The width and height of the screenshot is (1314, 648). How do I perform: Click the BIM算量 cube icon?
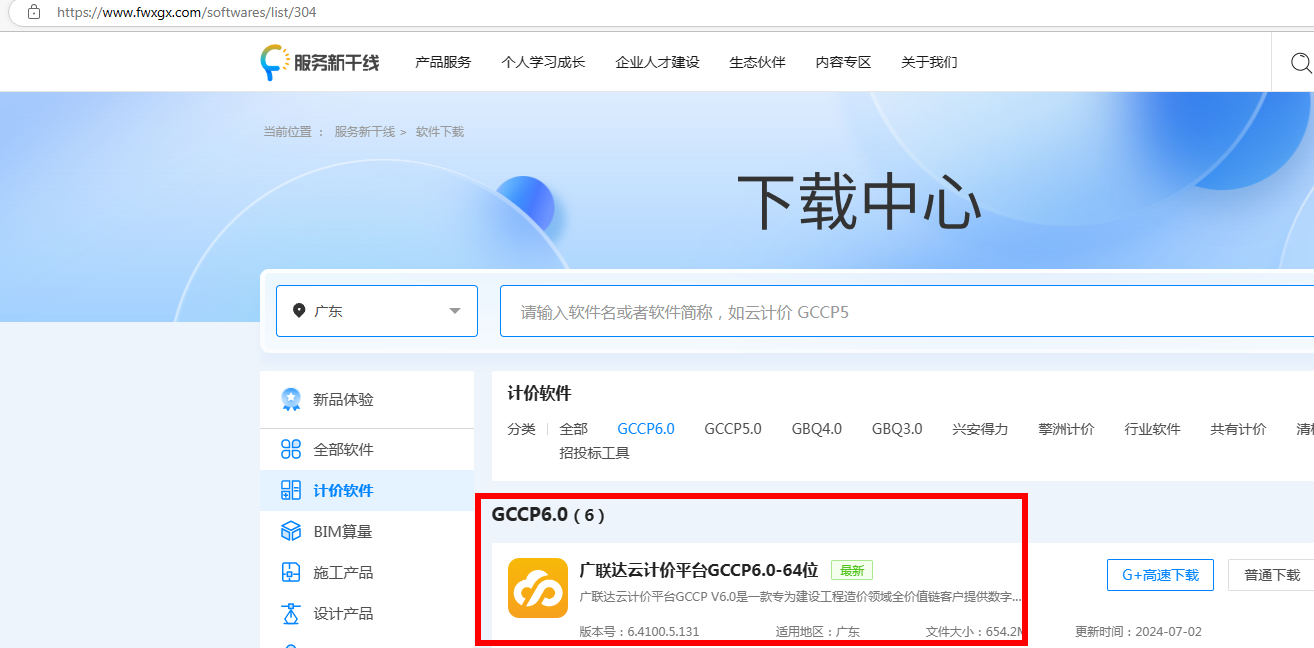pyautogui.click(x=291, y=531)
